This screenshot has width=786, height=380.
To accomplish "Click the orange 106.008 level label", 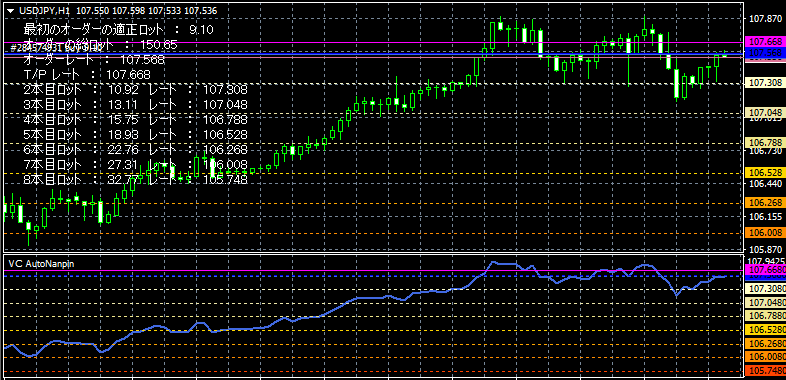I will tap(764, 233).
